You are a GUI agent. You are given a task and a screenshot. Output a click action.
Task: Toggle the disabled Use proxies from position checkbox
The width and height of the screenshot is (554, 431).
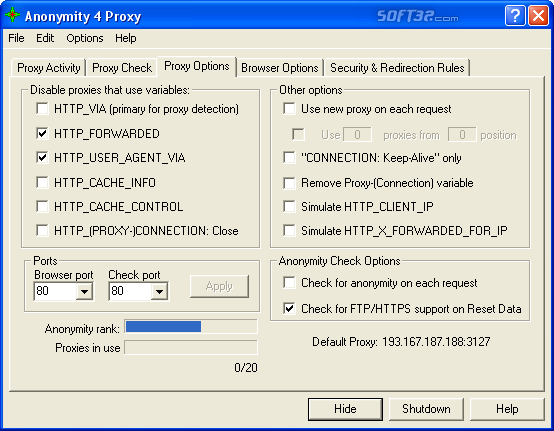tap(299, 135)
